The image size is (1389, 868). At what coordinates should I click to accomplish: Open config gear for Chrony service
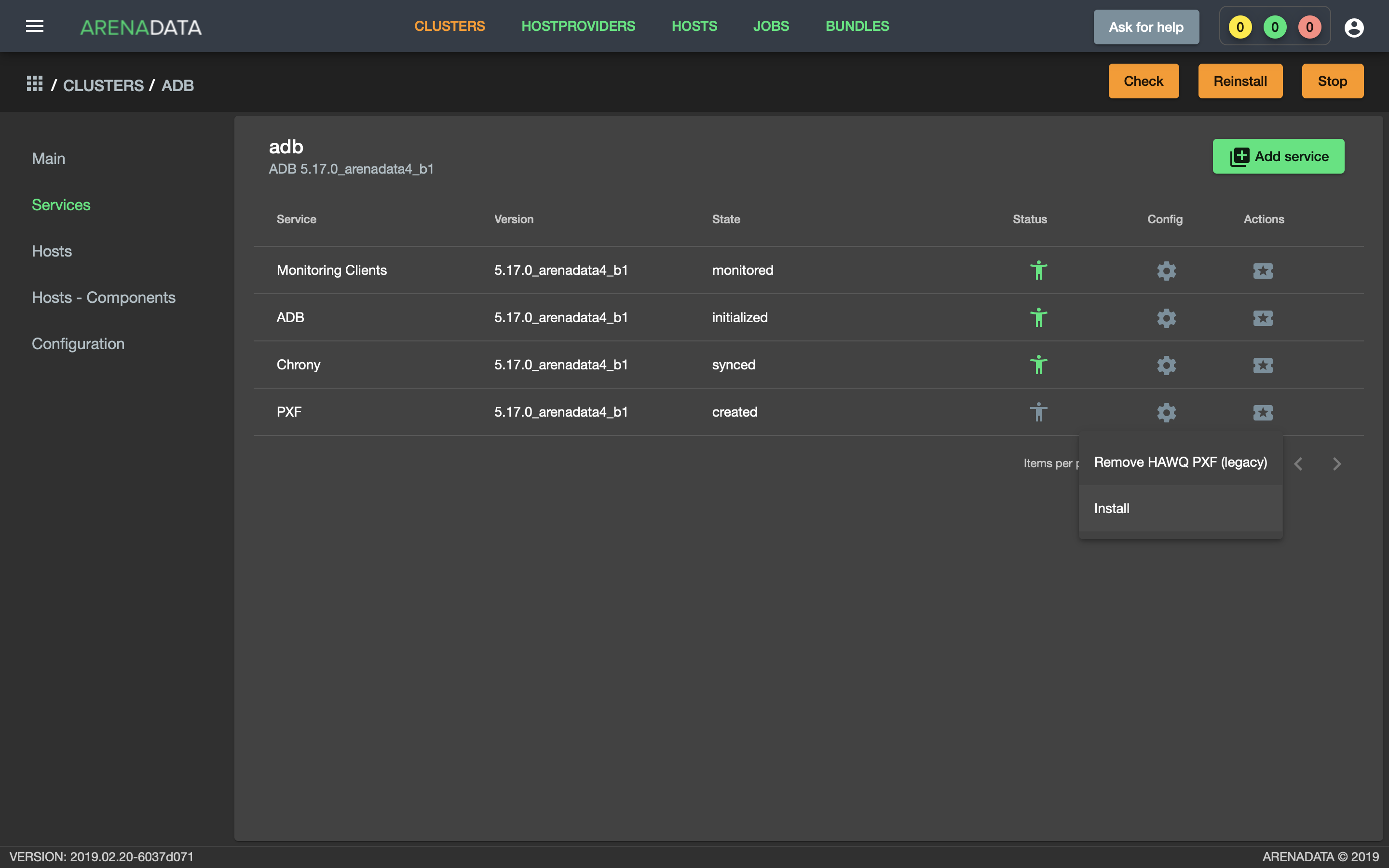[x=1166, y=365]
